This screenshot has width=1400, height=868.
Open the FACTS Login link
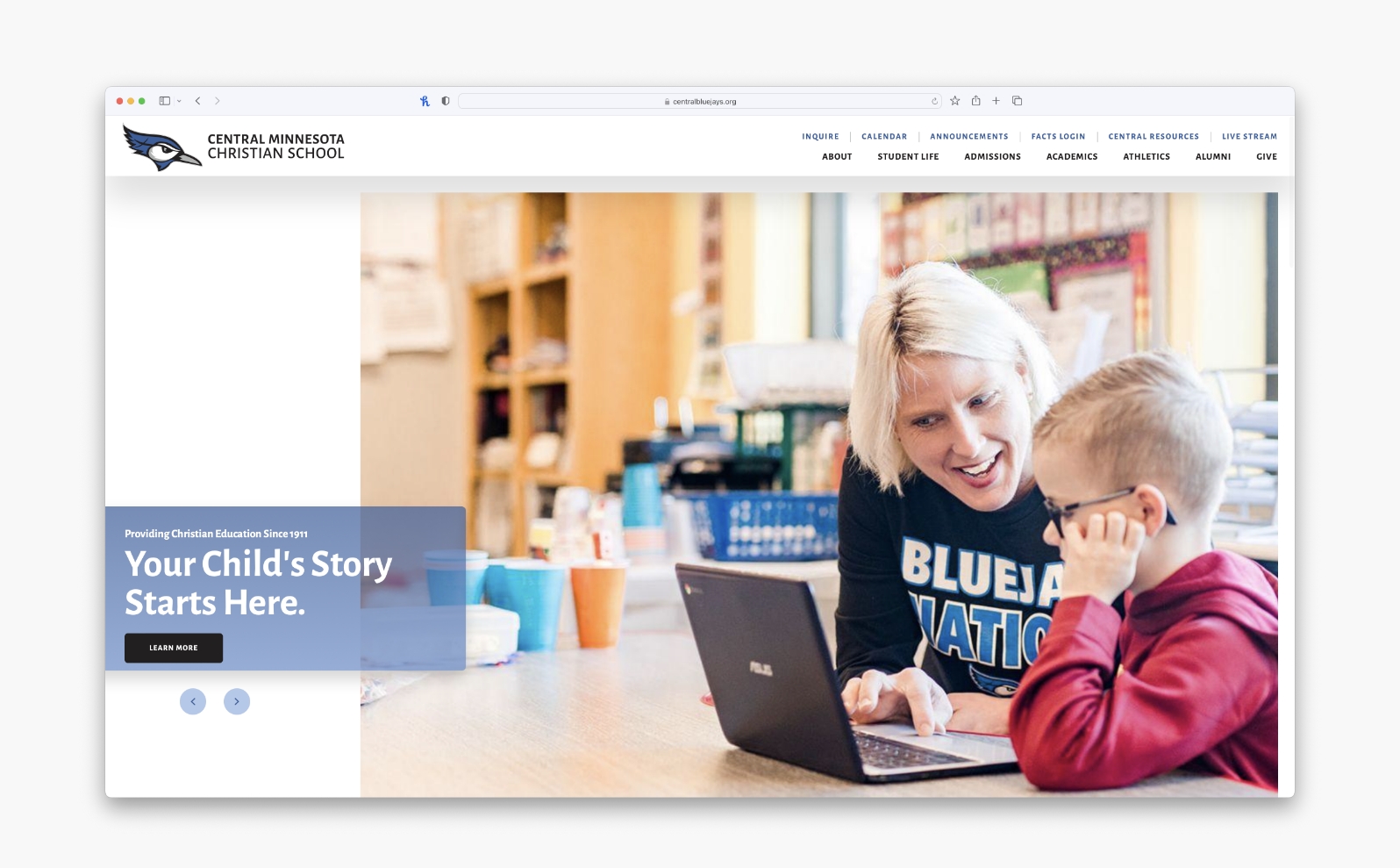[x=1058, y=136]
